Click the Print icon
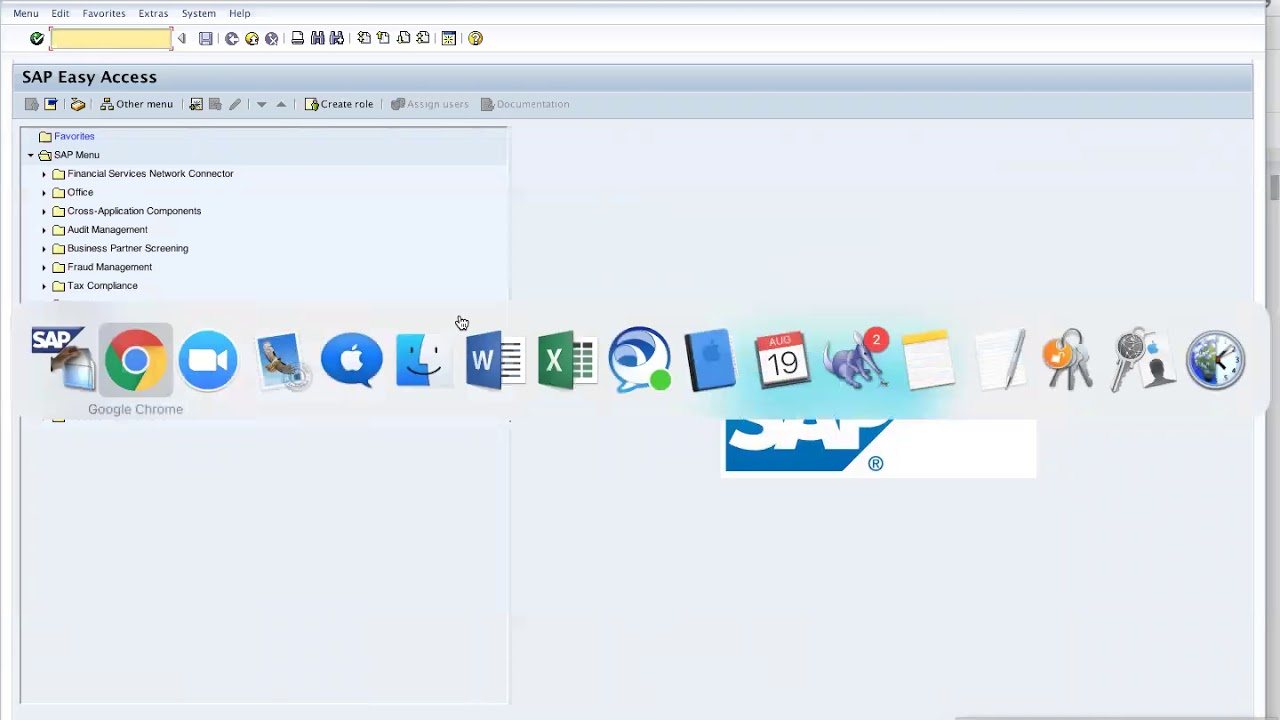The width and height of the screenshot is (1280, 720). point(297,38)
